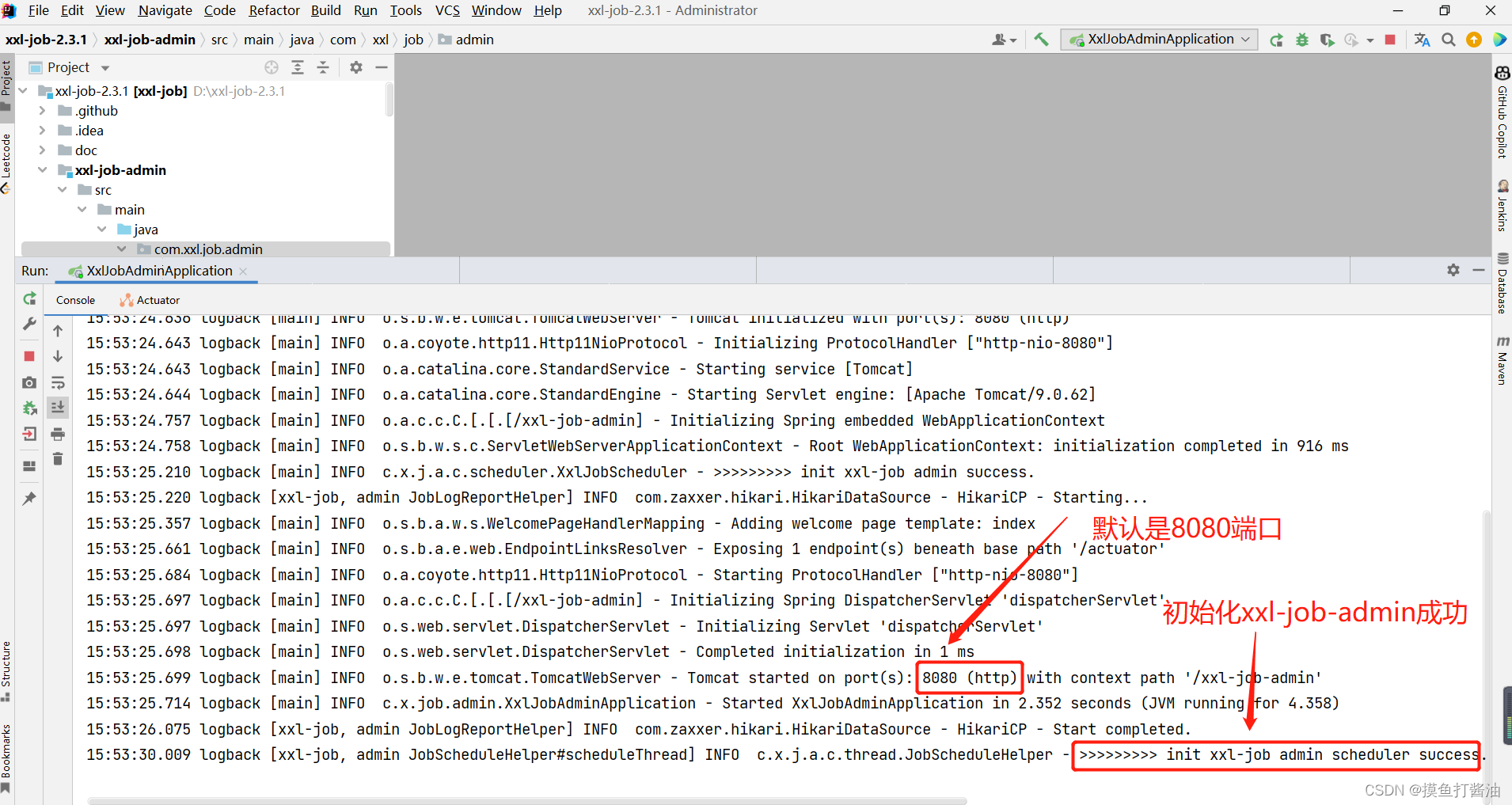Rerun XxlJobAdminApplication from top toolbar
The height and width of the screenshot is (805, 1512).
[x=1276, y=40]
